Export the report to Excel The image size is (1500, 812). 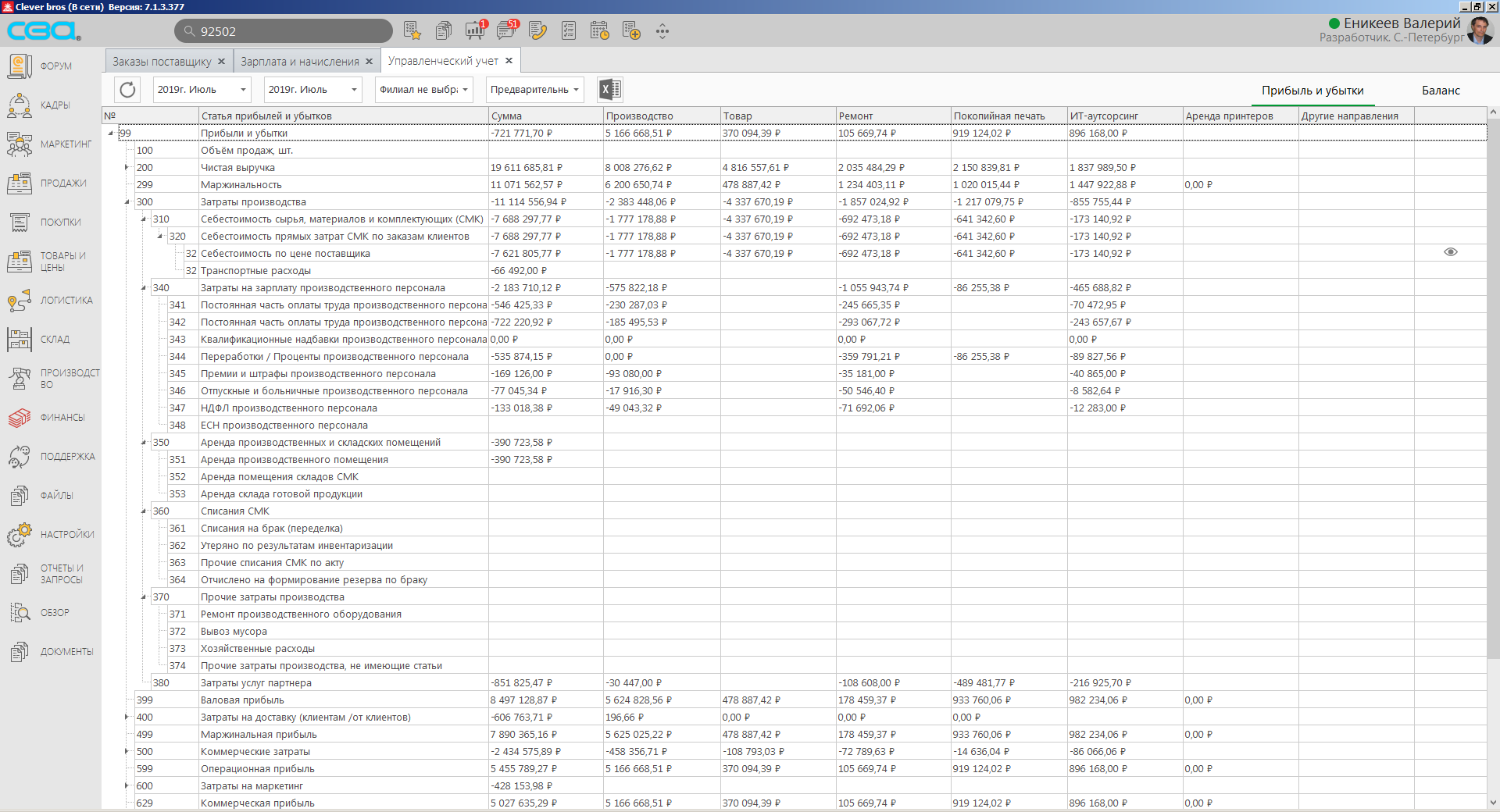pos(609,90)
